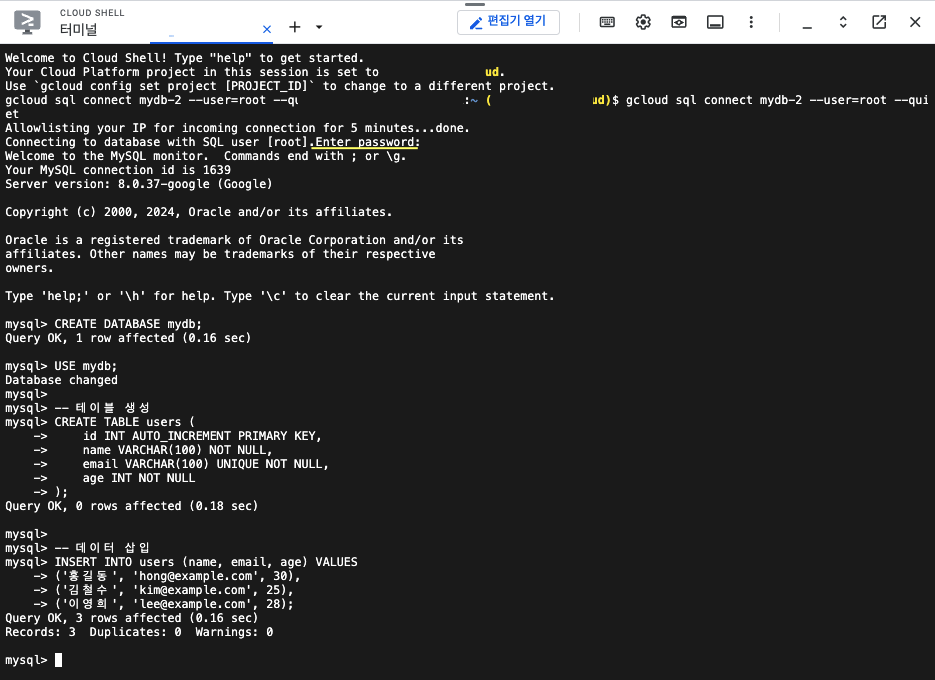Click the session information panel icon
The width and height of the screenshot is (935, 680).
click(x=715, y=22)
